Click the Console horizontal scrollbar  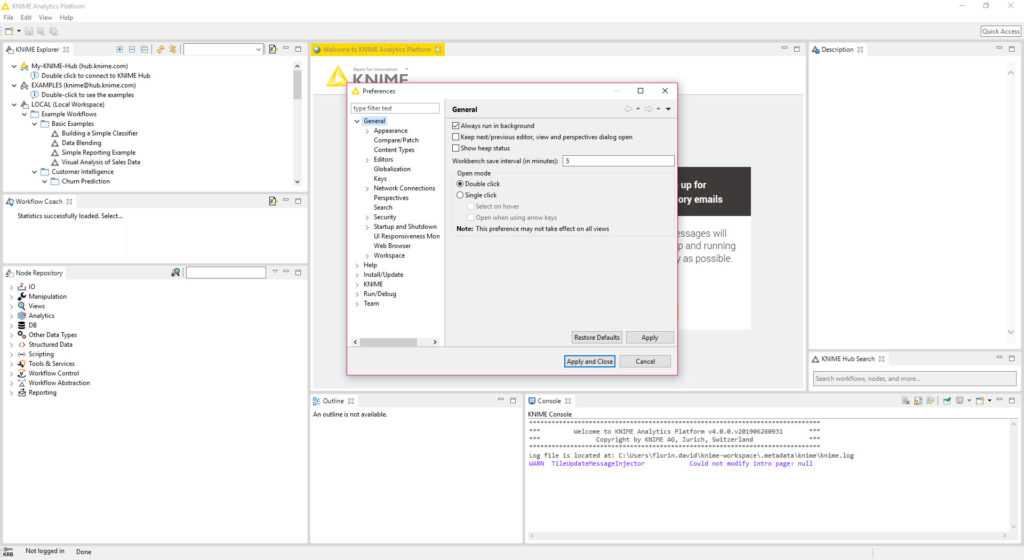[769, 536]
